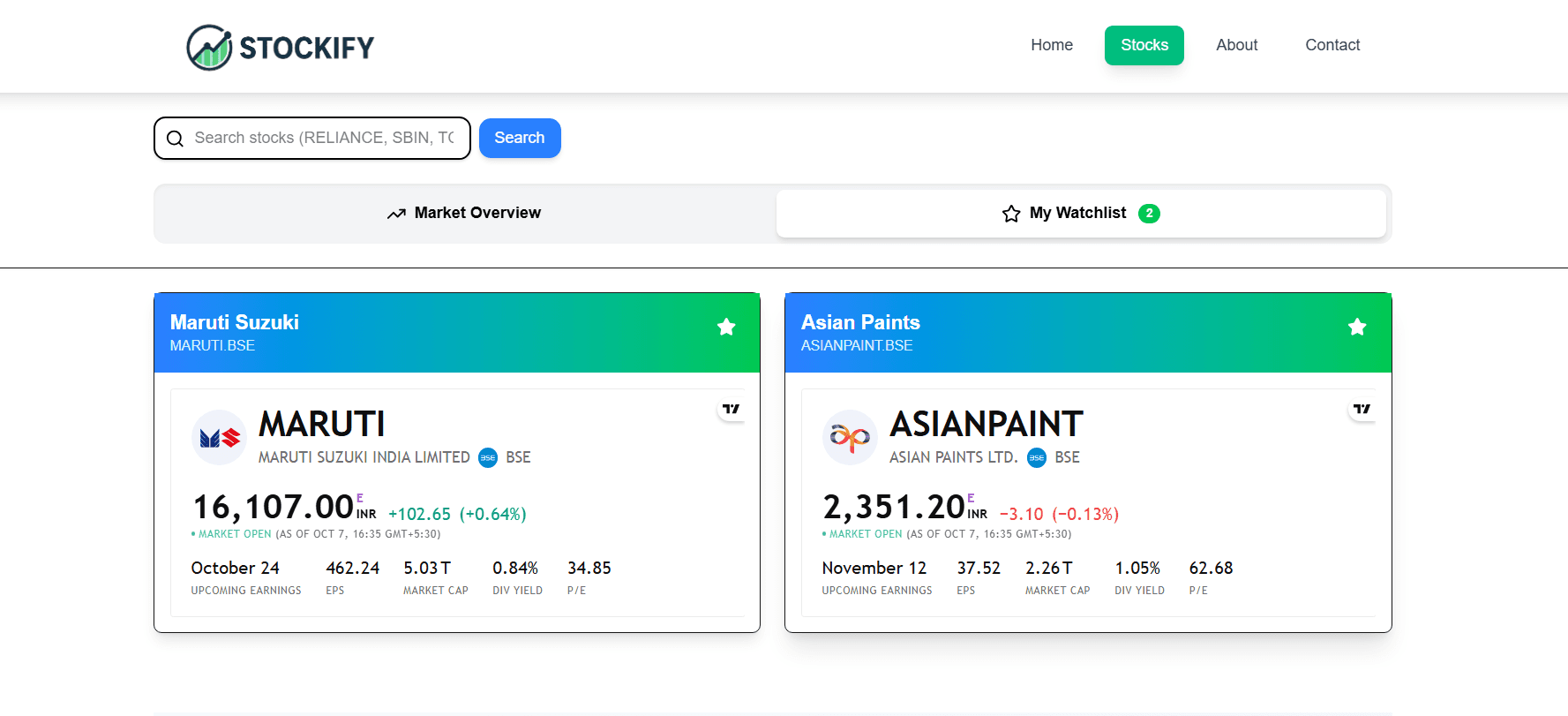Click the Maruti Suzuki company logo
1568x716 pixels.
[219, 437]
